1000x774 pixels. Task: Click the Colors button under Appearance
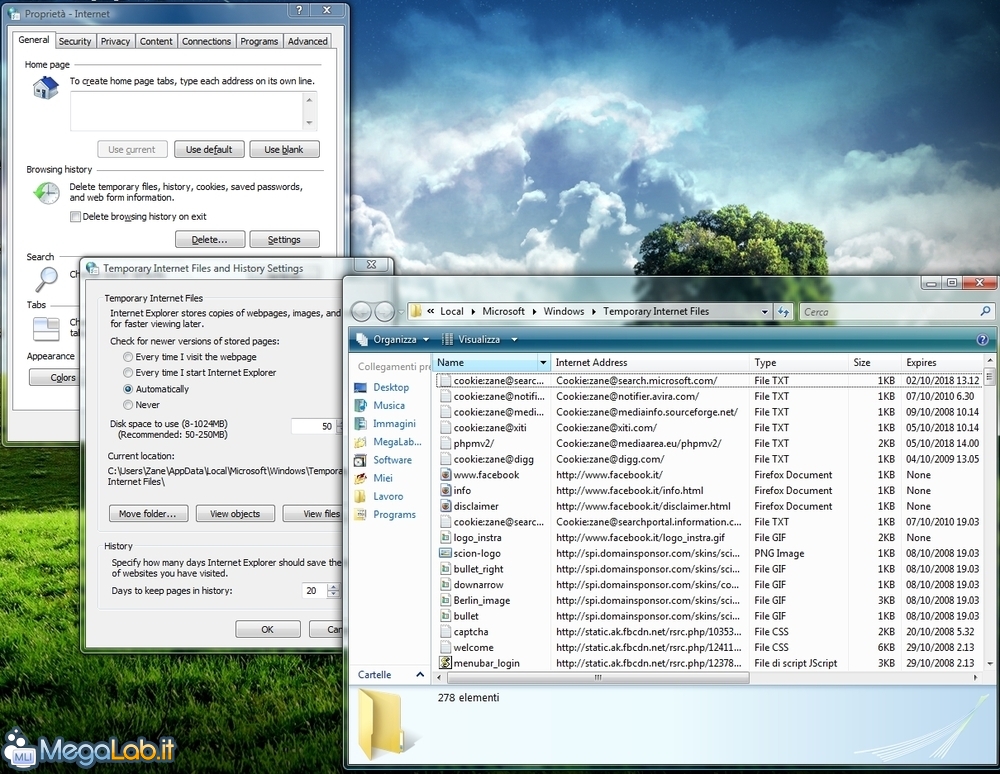(54, 377)
